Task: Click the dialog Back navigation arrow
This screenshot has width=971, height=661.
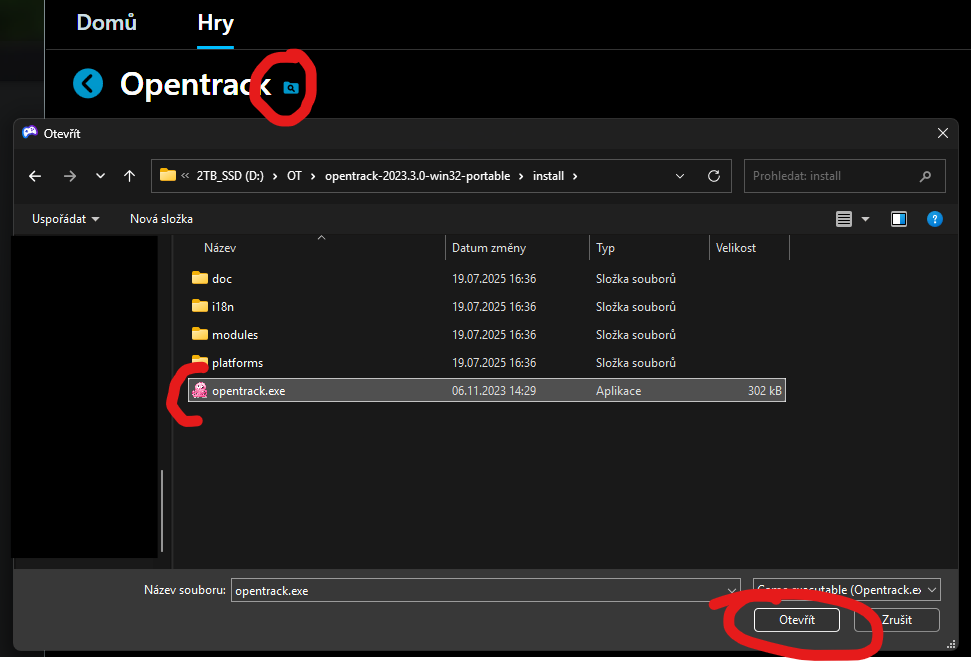Action: 35,176
